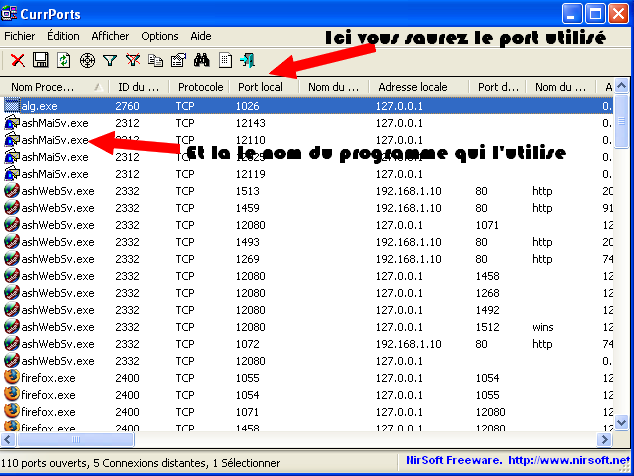Click firefox.exe icon in the port 1055 row
The width and height of the screenshot is (634, 476).
[x=12, y=377]
